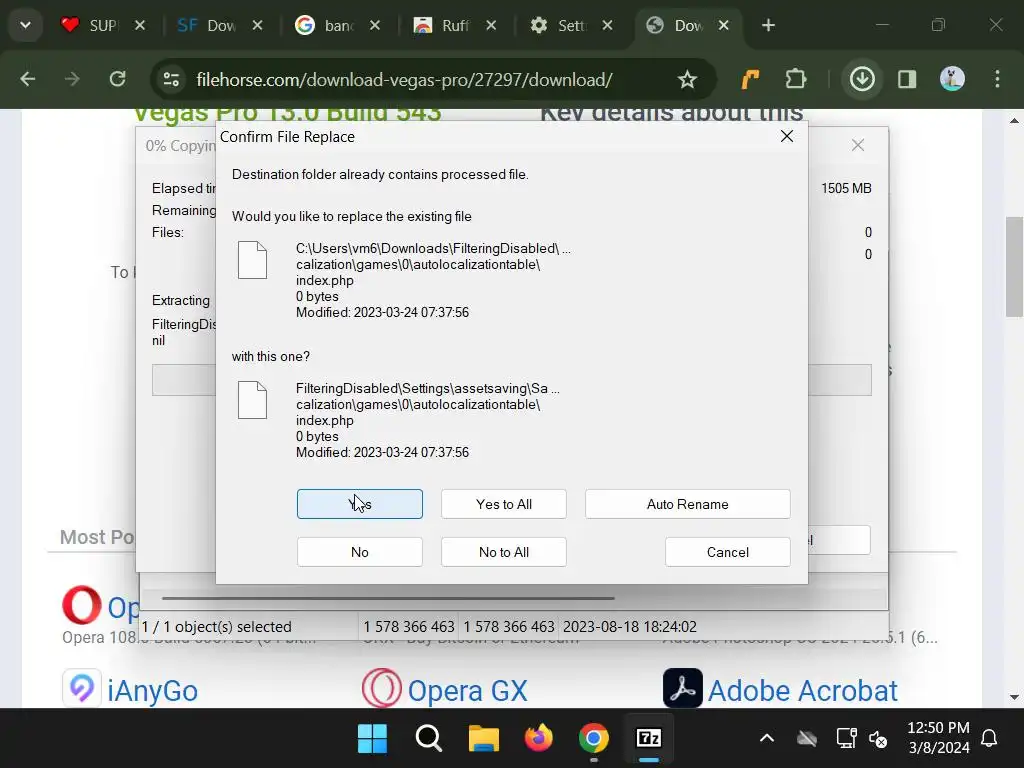1024x768 pixels.
Task: Close the Settings tab
Action: 607,25
